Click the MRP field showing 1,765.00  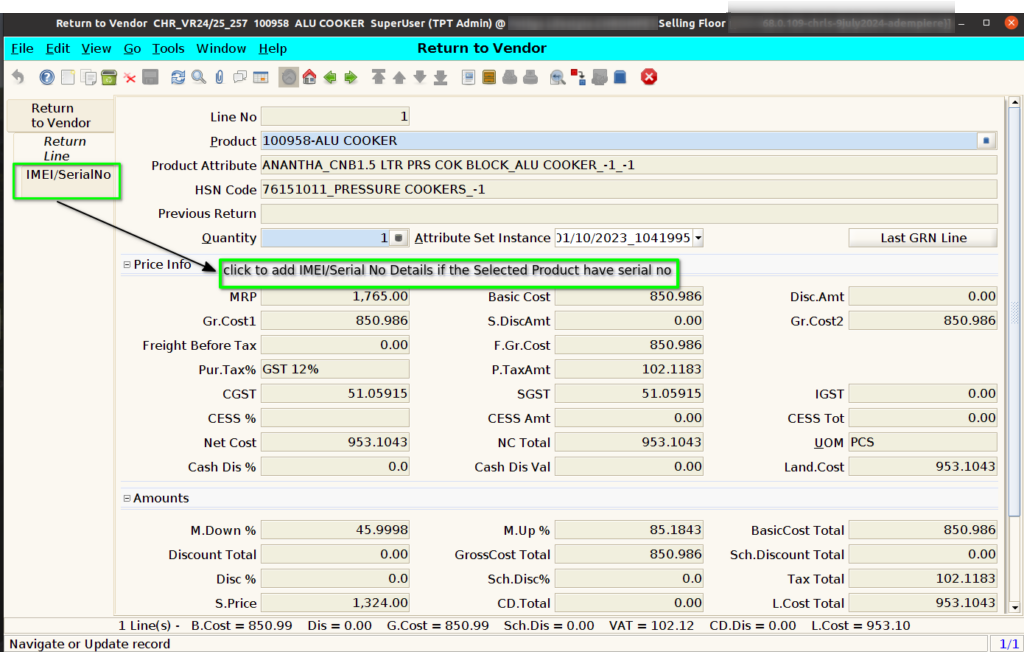[x=335, y=297]
